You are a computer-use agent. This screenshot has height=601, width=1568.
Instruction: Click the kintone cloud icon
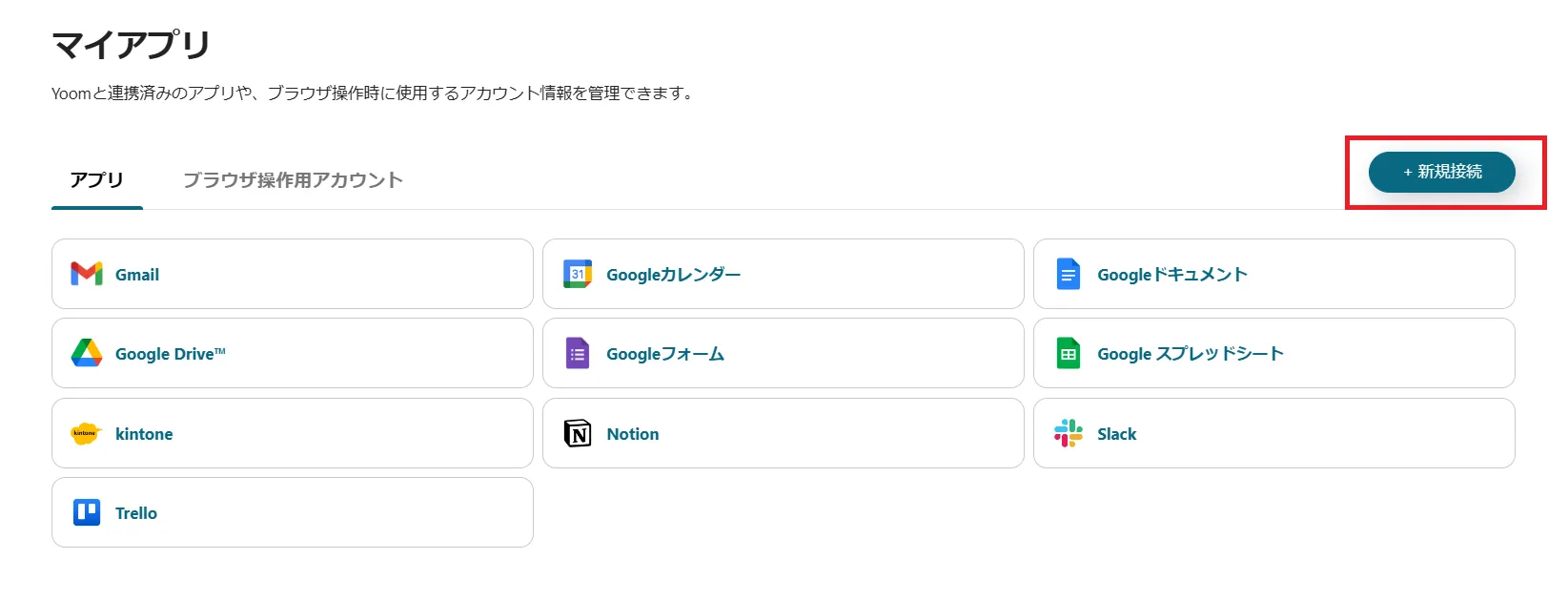[85, 434]
